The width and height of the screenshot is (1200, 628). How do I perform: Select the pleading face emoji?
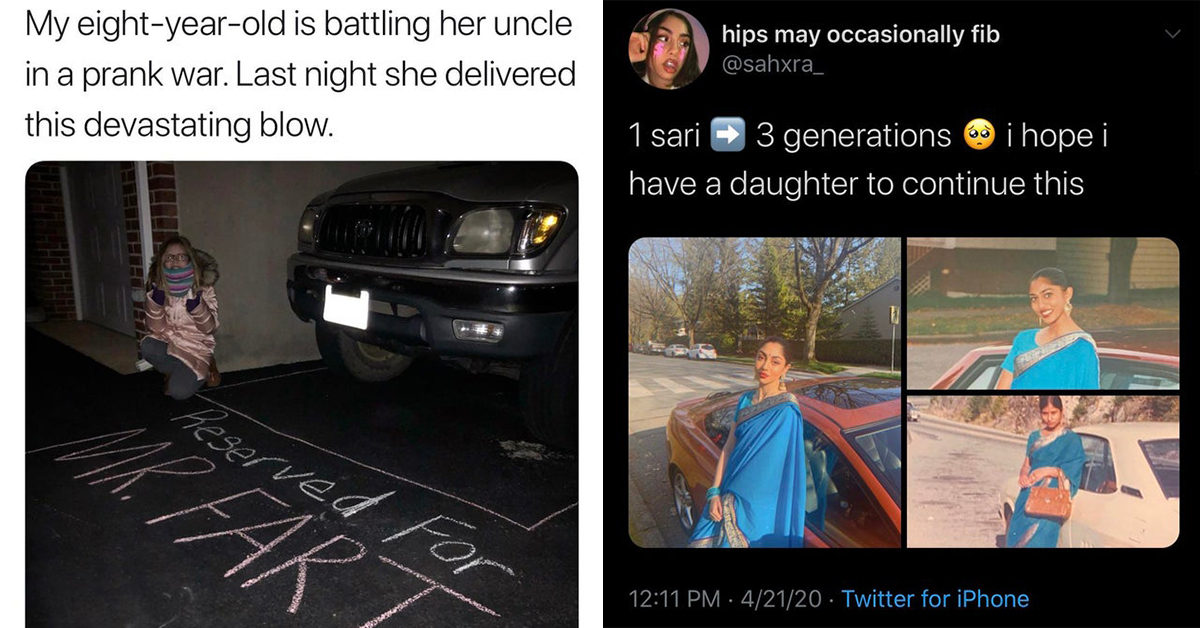click(x=977, y=135)
